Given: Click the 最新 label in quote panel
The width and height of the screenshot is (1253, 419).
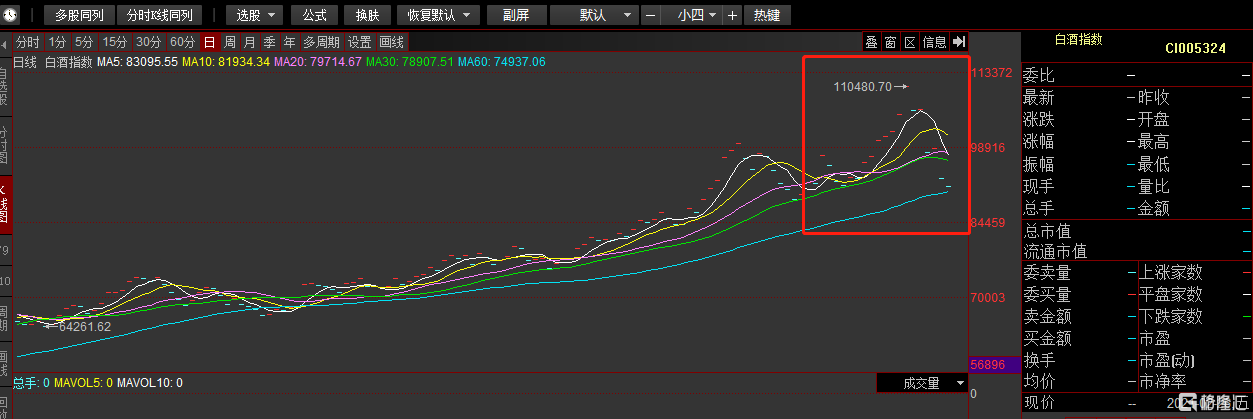Looking at the screenshot, I should tap(1039, 98).
